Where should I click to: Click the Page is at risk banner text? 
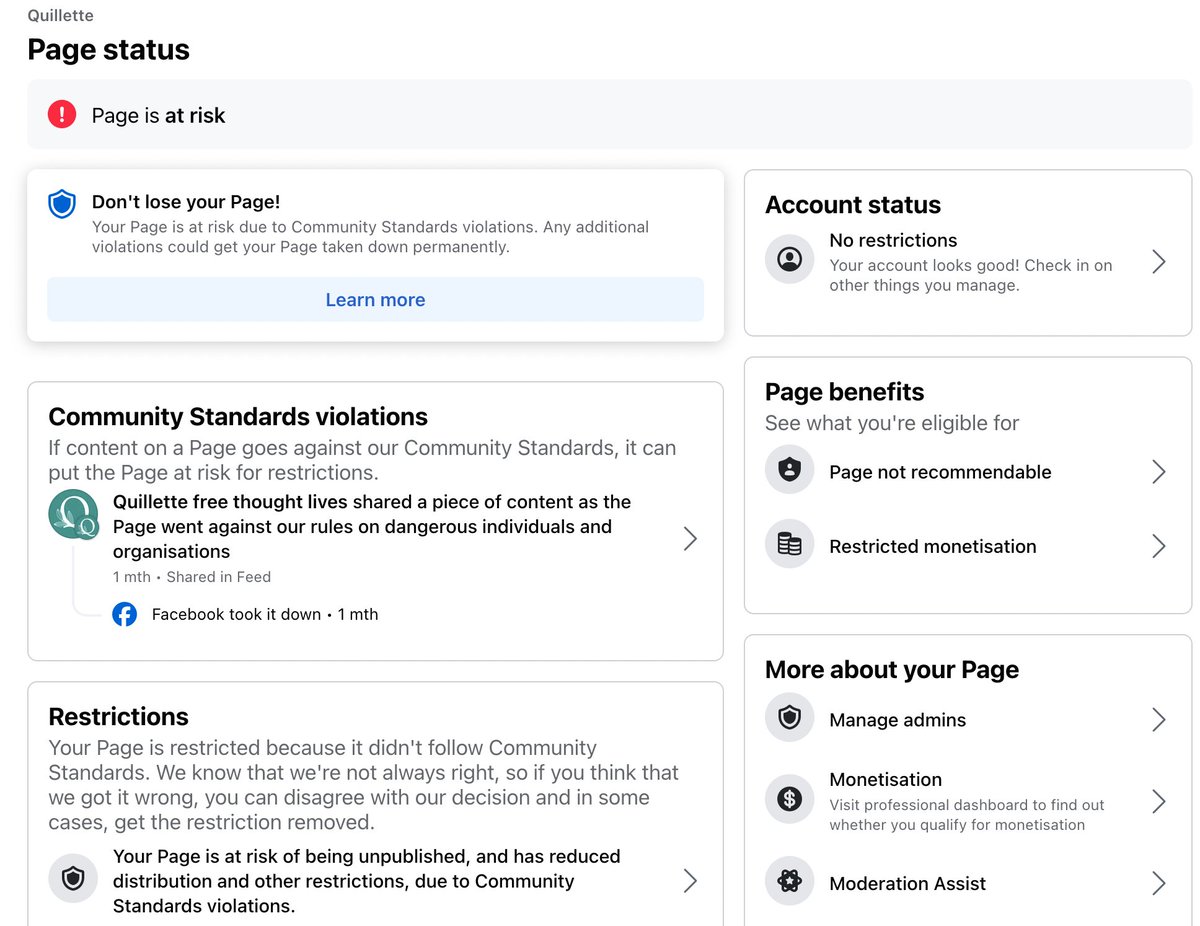(x=158, y=115)
